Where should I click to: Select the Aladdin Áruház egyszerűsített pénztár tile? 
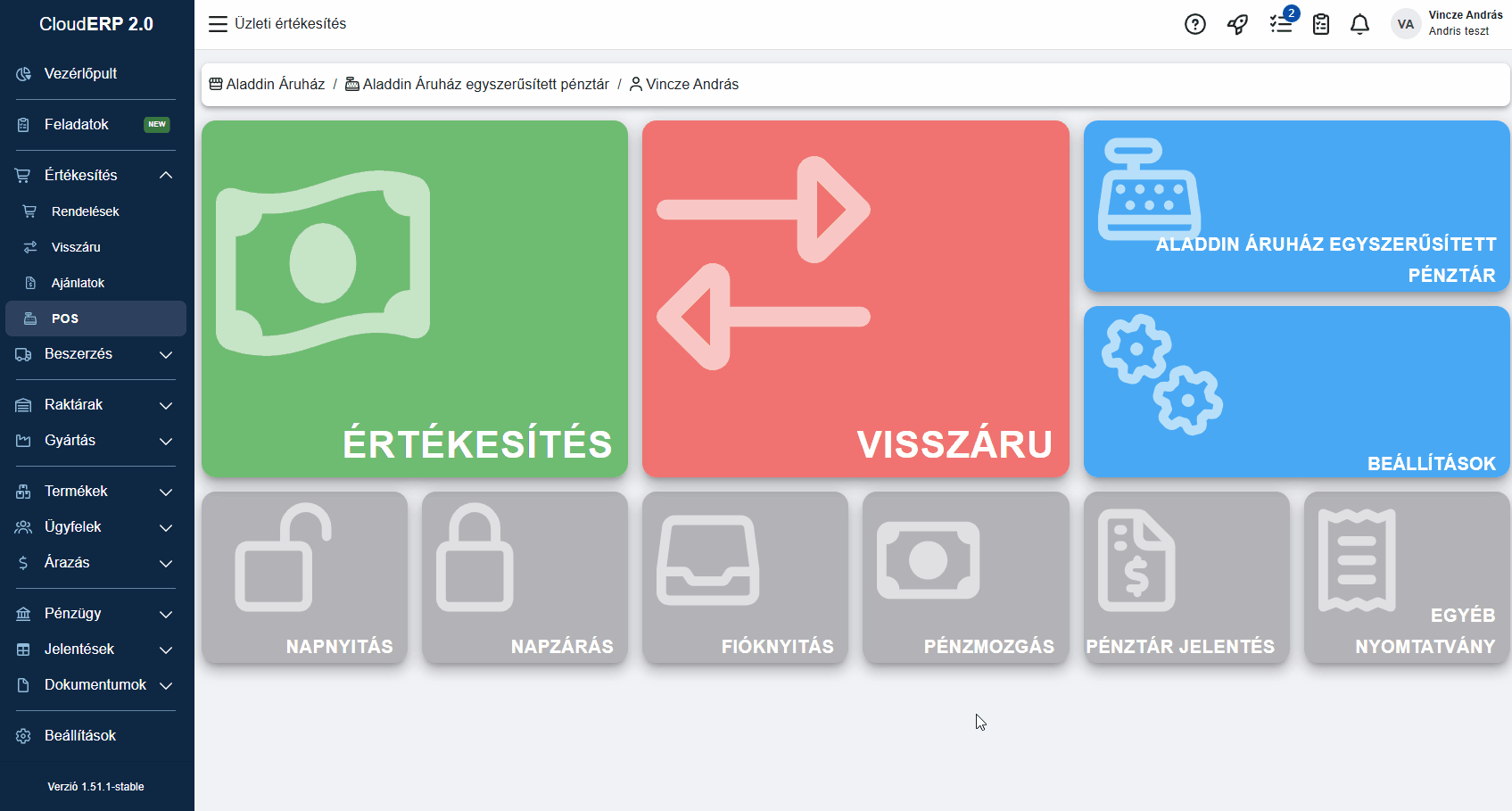1295,206
